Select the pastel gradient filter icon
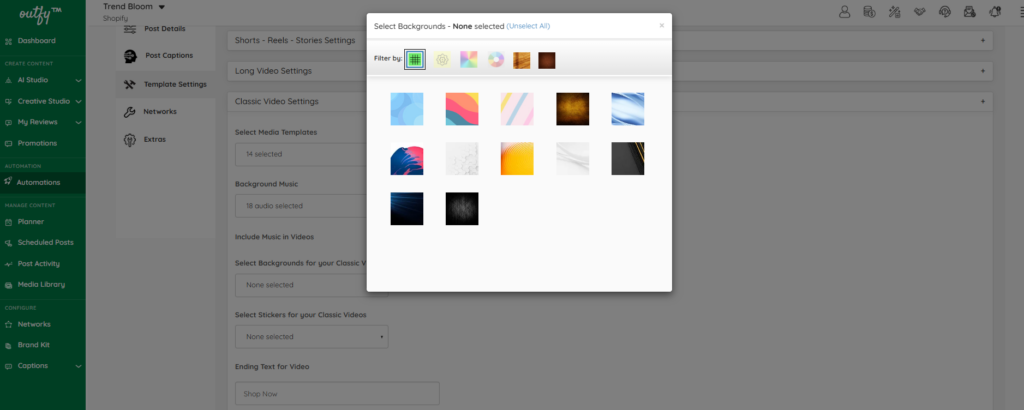Screen dimensions: 1024x410 469,60
